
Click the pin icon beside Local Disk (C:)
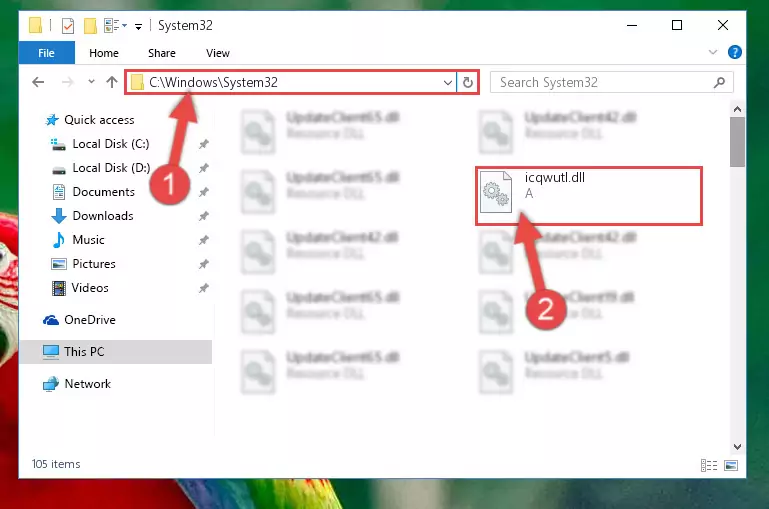pos(204,144)
